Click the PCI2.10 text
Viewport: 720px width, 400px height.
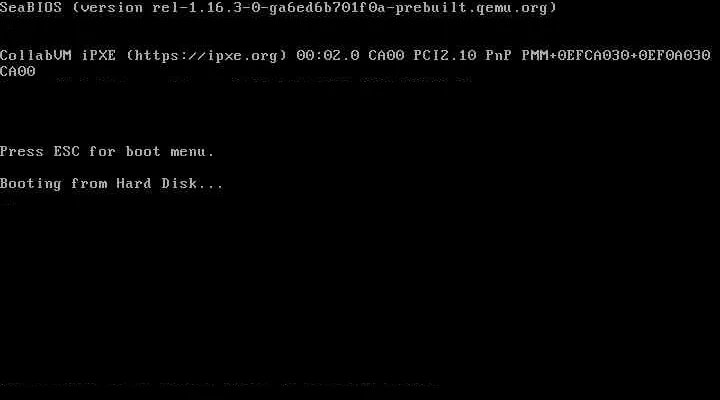click(x=445, y=56)
